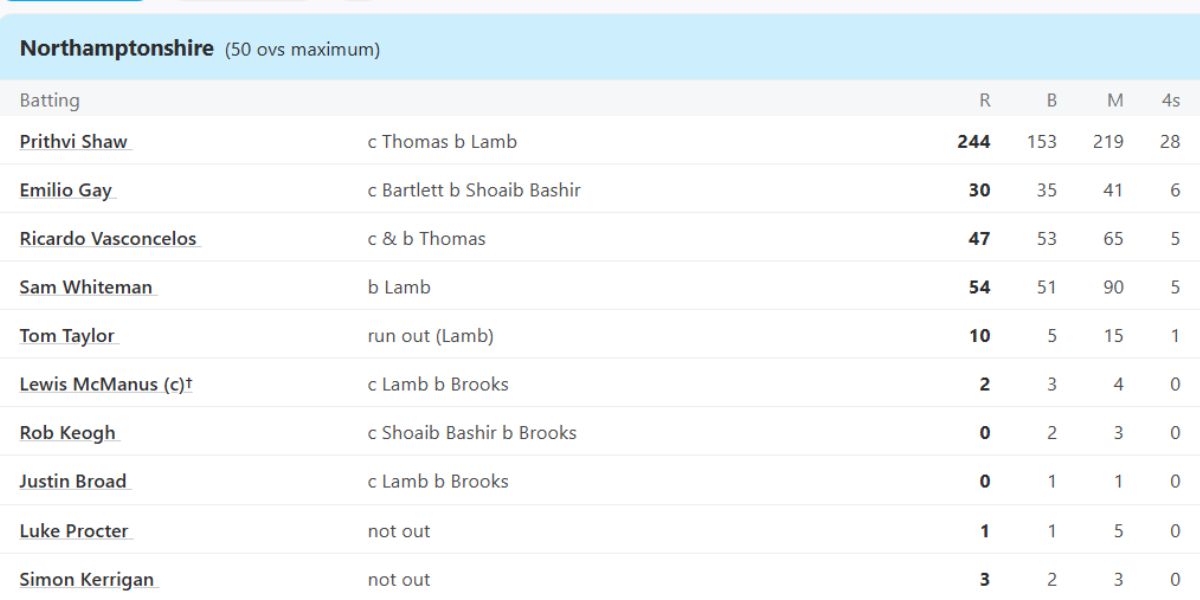Click the Ricardo Vasconcelos player name
The height and width of the screenshot is (600, 1200).
pyautogui.click(x=108, y=239)
